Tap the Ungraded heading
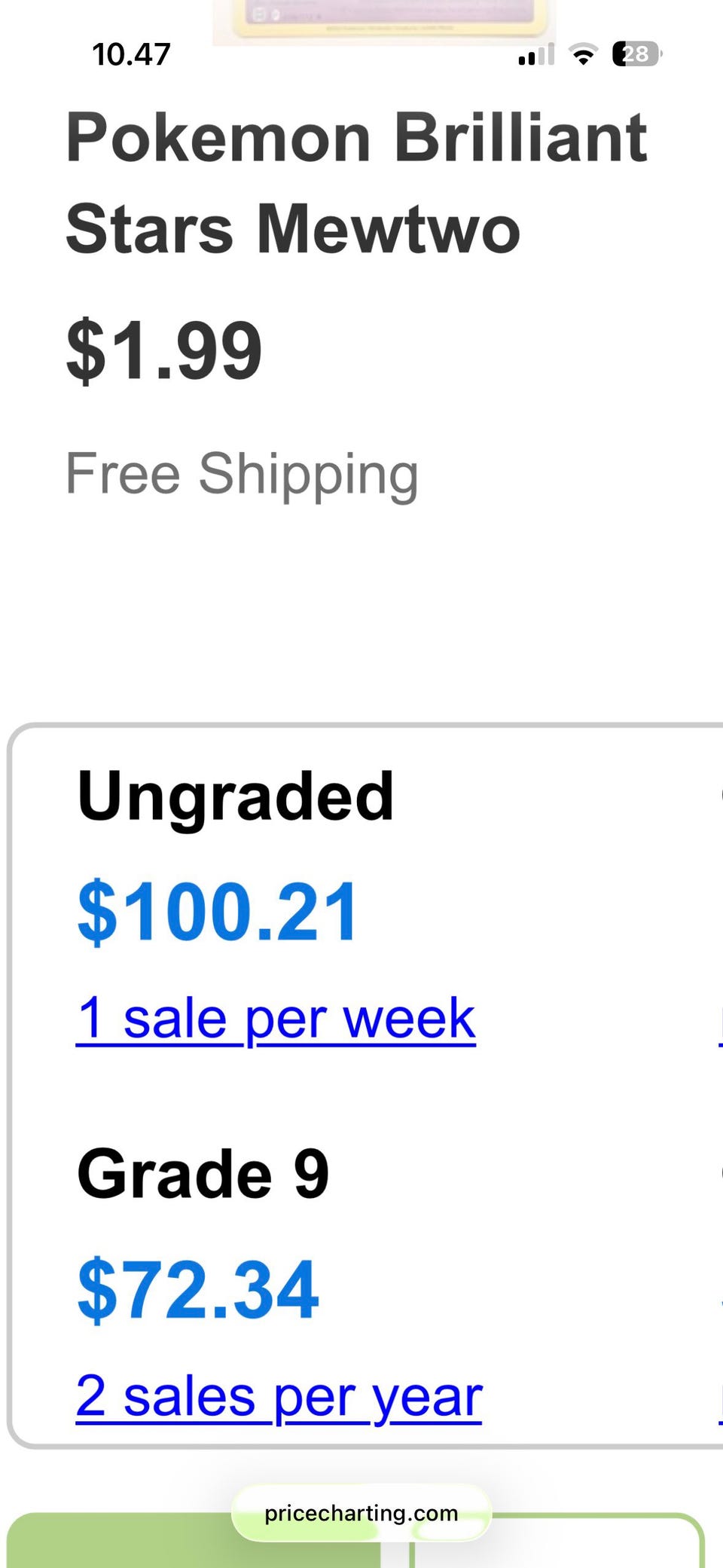Screen dimensions: 723x1568 (x=236, y=796)
